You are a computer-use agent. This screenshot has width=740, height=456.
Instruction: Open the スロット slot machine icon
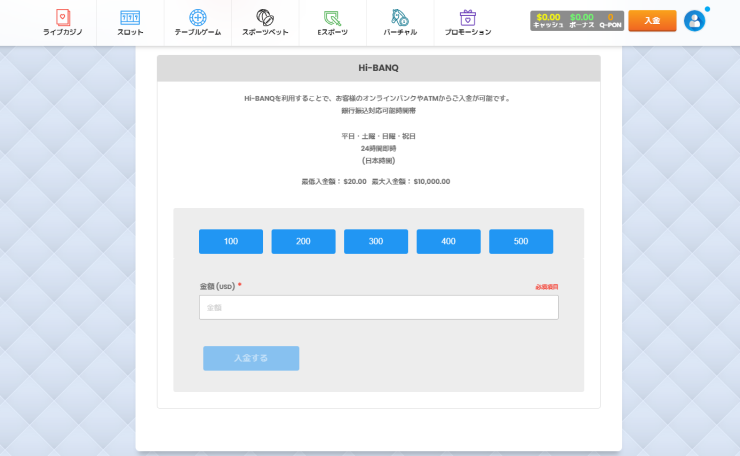click(130, 17)
